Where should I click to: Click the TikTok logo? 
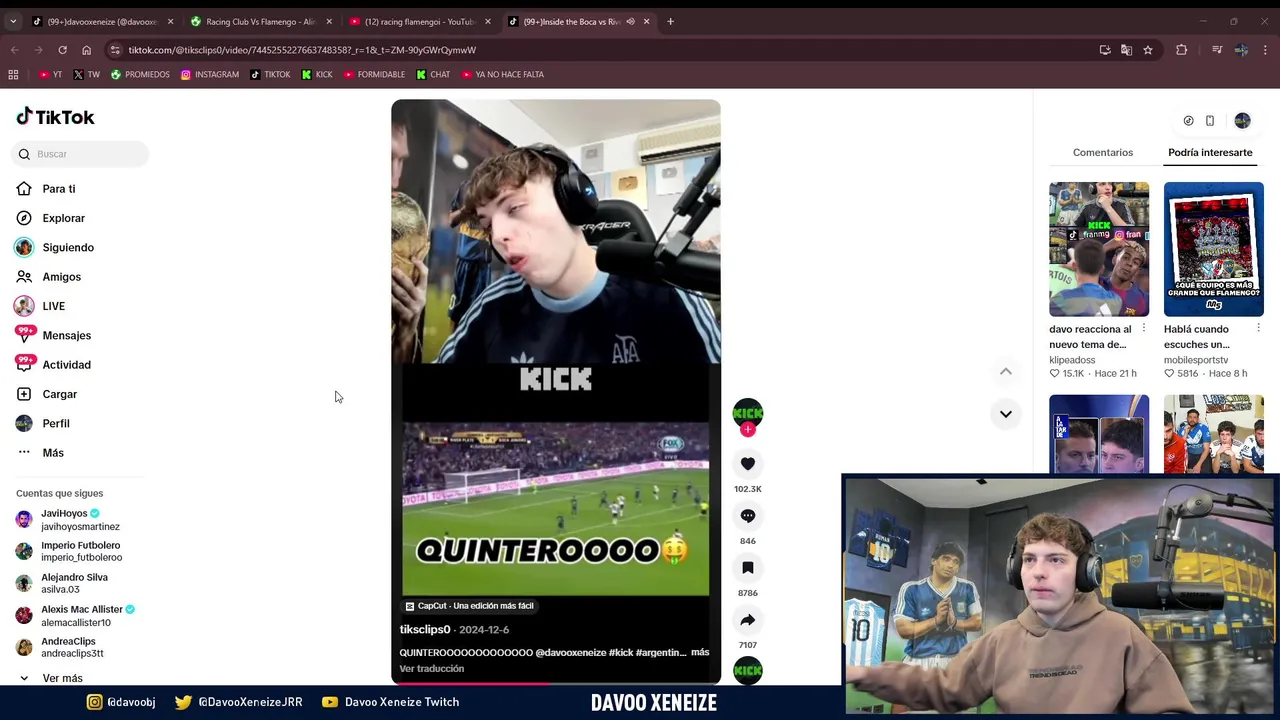55,117
